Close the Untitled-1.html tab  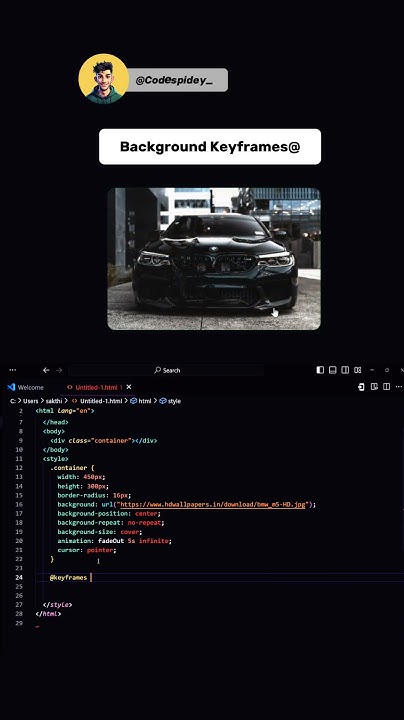[129, 387]
